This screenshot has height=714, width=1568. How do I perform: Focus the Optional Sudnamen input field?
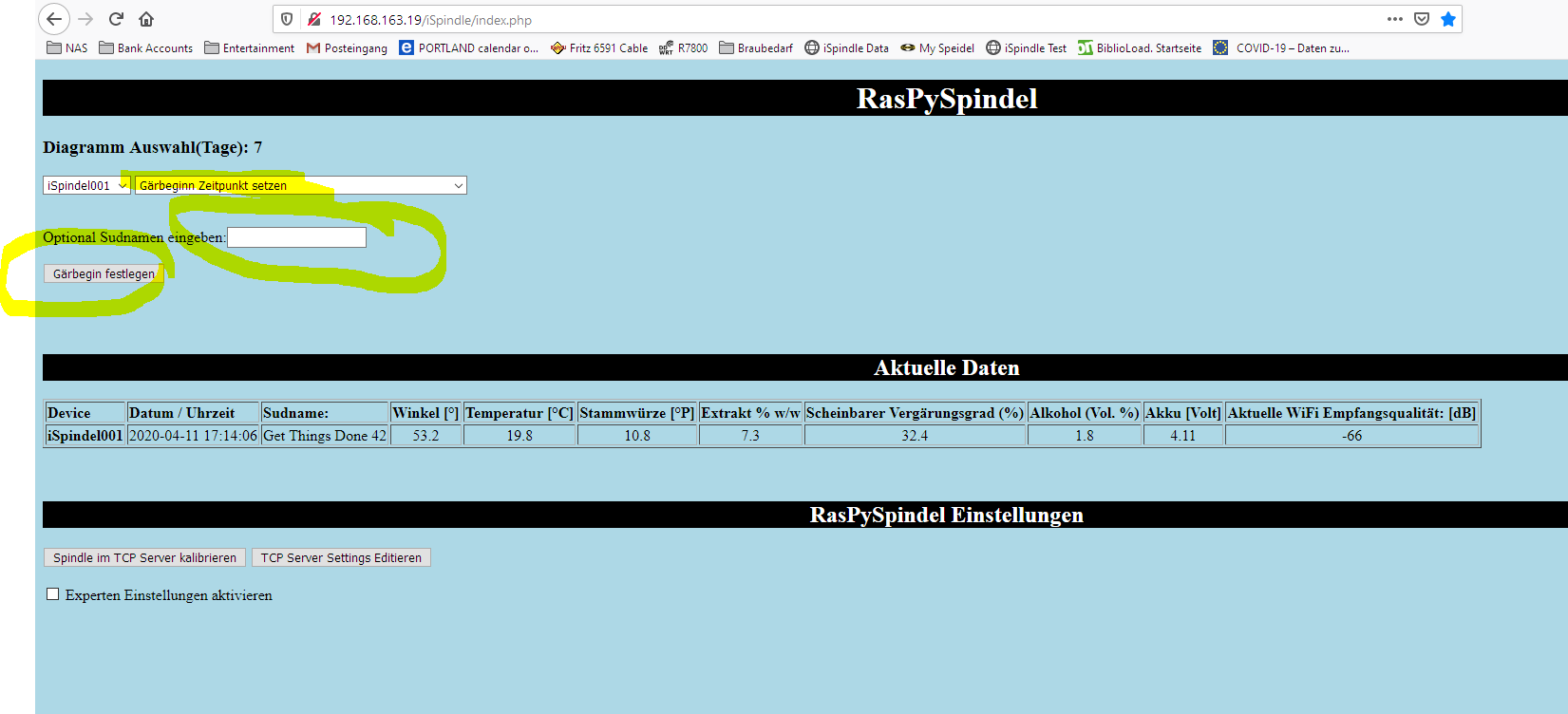click(x=296, y=237)
